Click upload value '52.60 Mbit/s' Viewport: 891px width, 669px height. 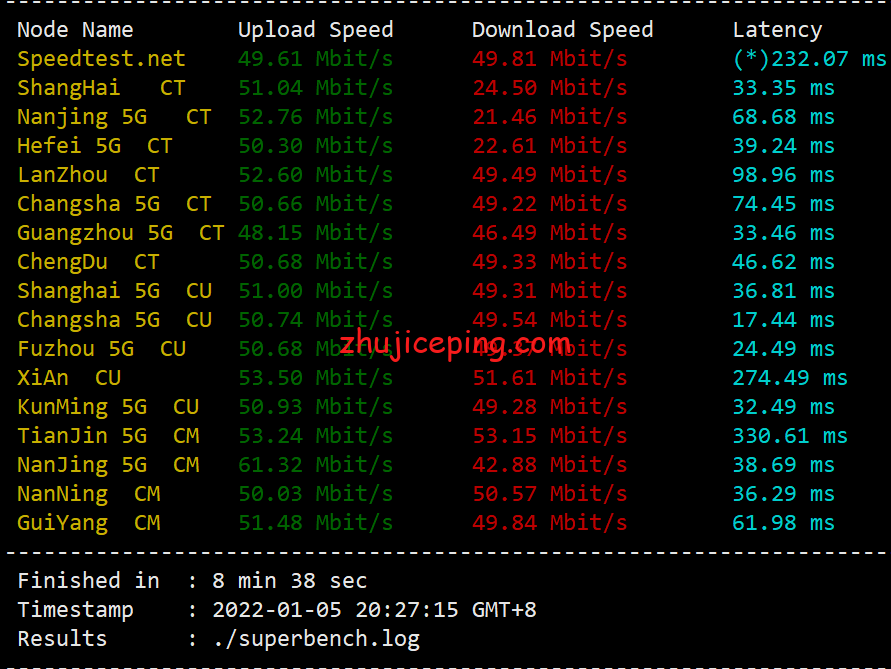[315, 174]
